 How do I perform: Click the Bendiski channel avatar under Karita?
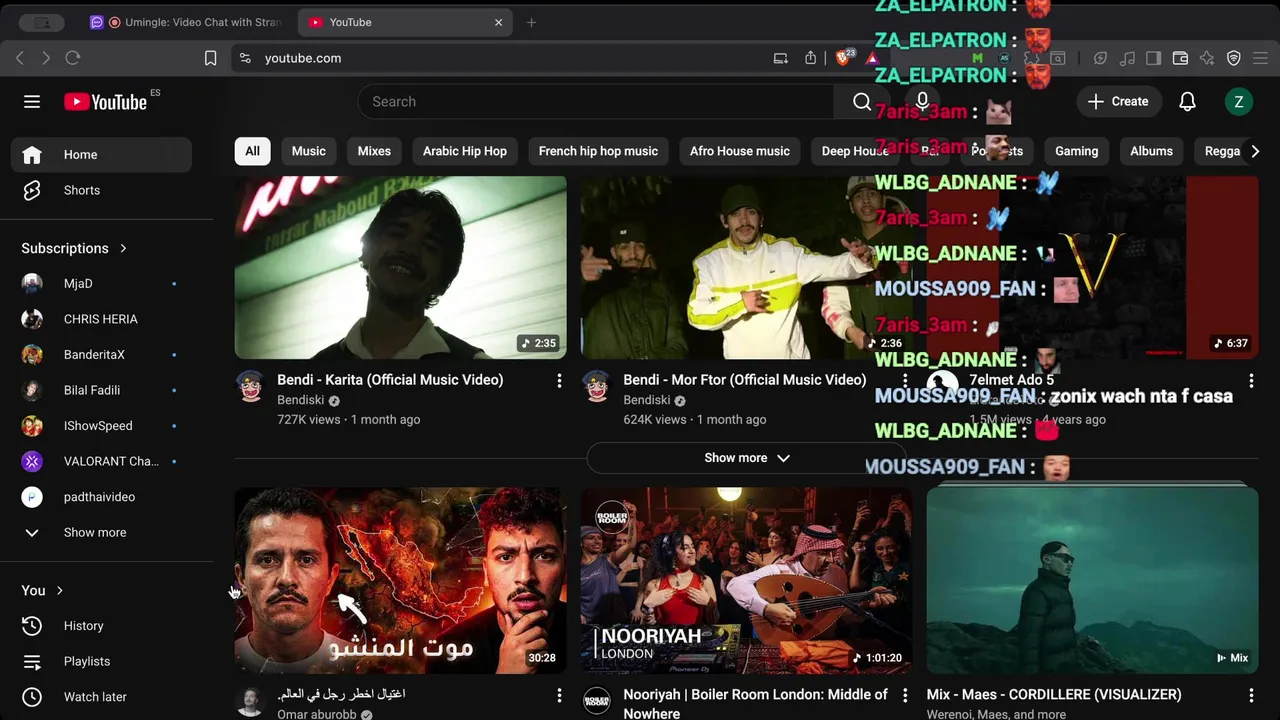(250, 386)
